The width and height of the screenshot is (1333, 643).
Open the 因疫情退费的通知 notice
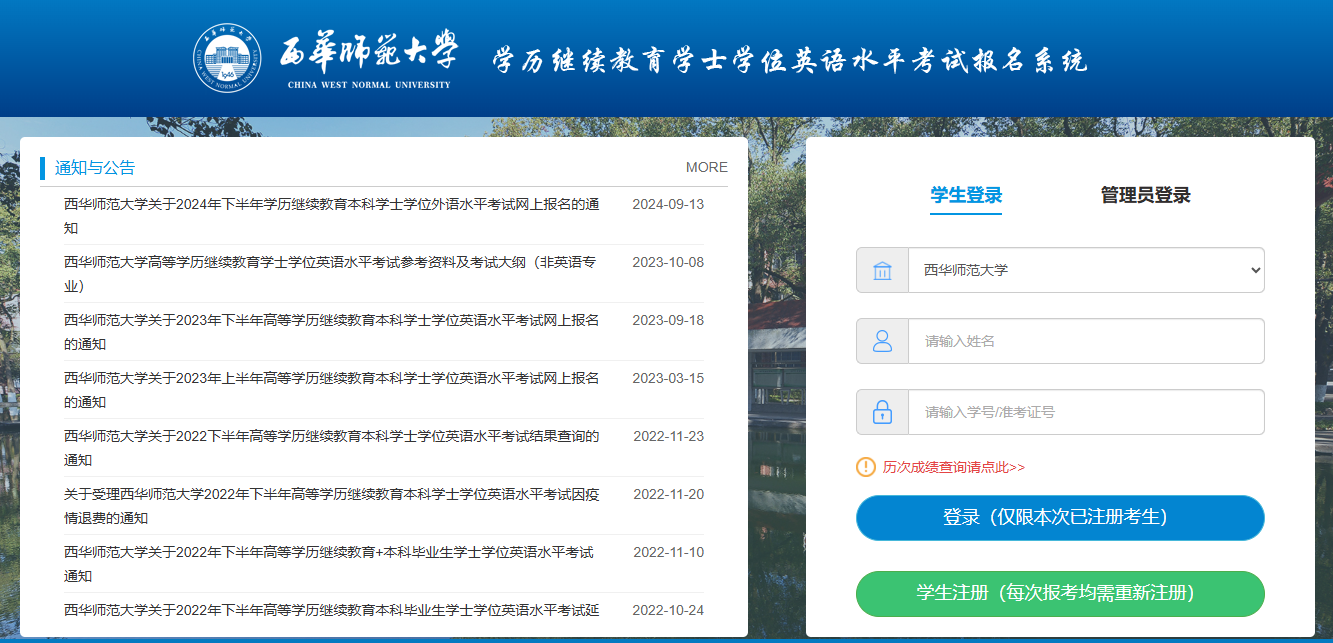332,506
